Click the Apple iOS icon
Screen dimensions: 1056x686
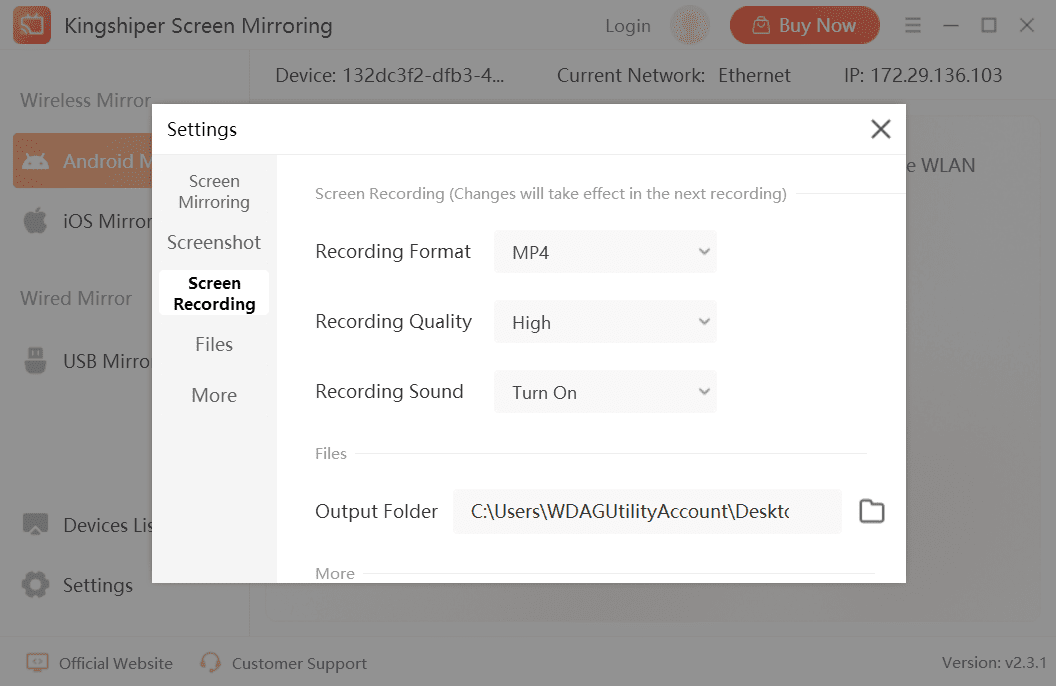(35, 220)
